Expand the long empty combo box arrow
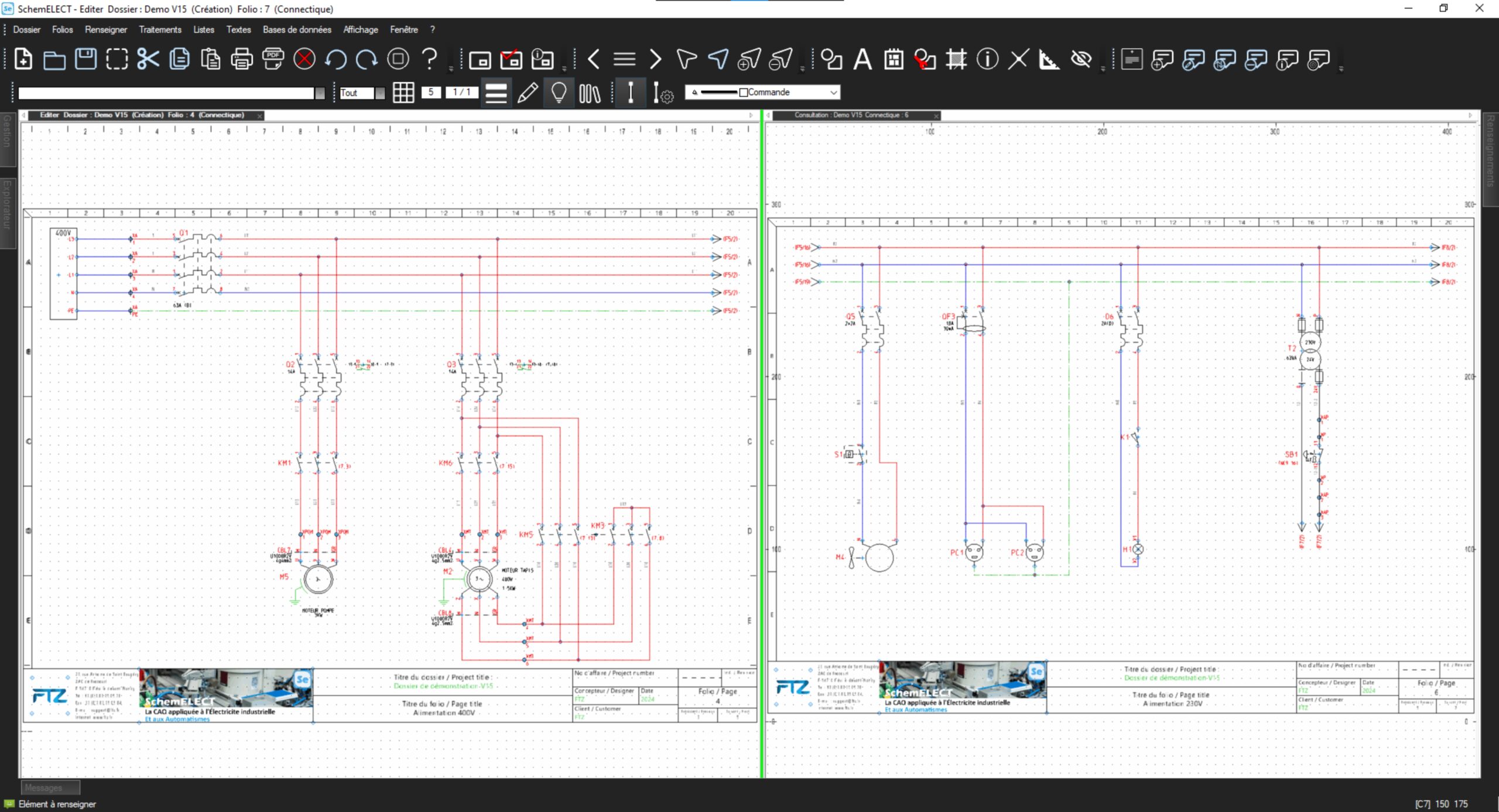This screenshot has width=1499, height=812. (320, 93)
